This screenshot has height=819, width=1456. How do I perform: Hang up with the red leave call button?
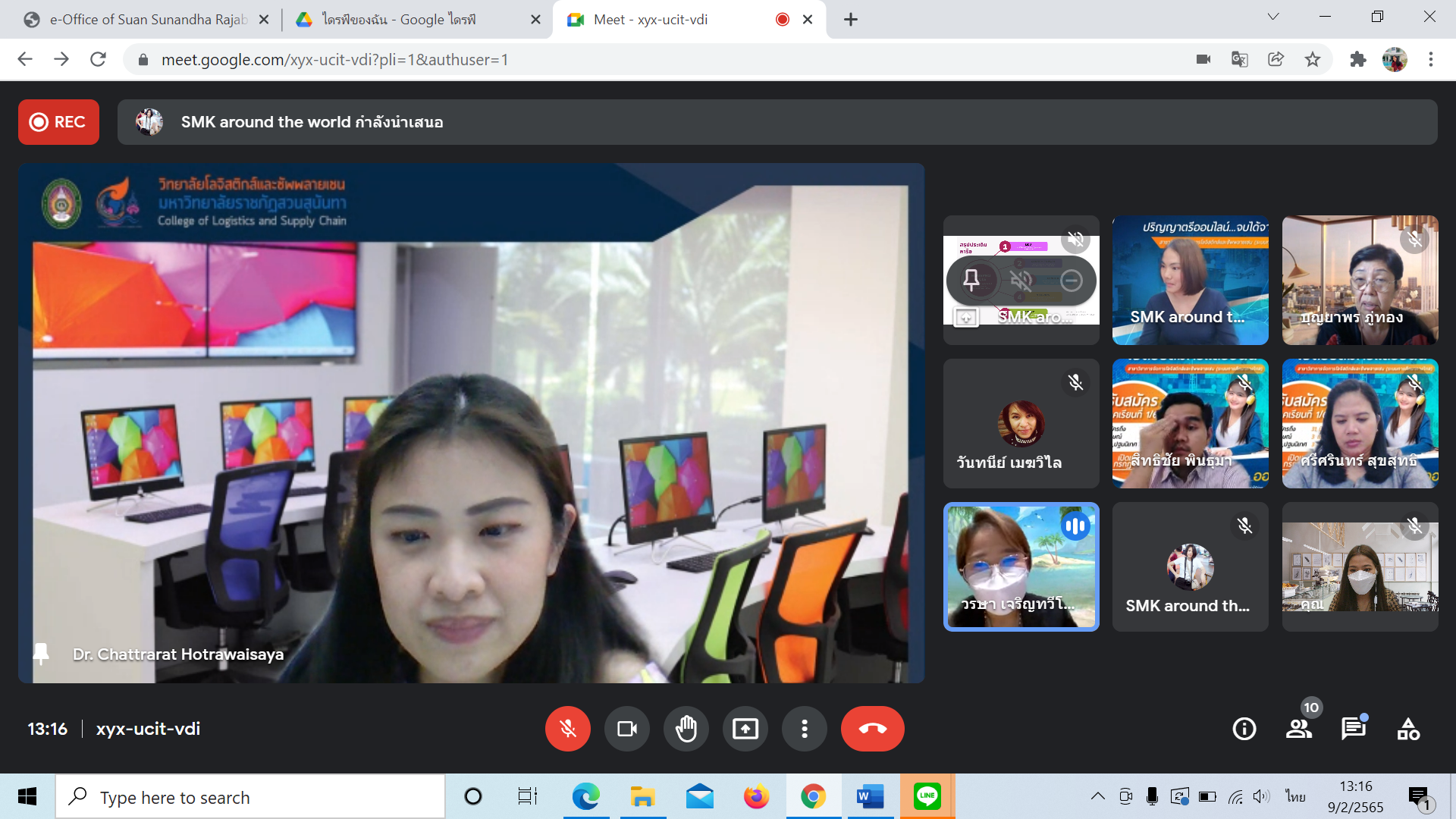(x=872, y=729)
